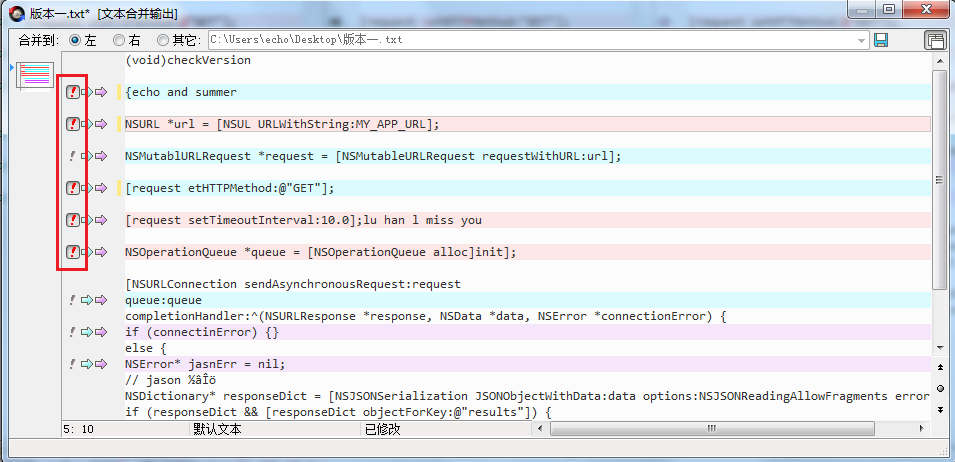Take right purple arrow for 'queue:queue' line
955x462 pixels.
coord(101,299)
